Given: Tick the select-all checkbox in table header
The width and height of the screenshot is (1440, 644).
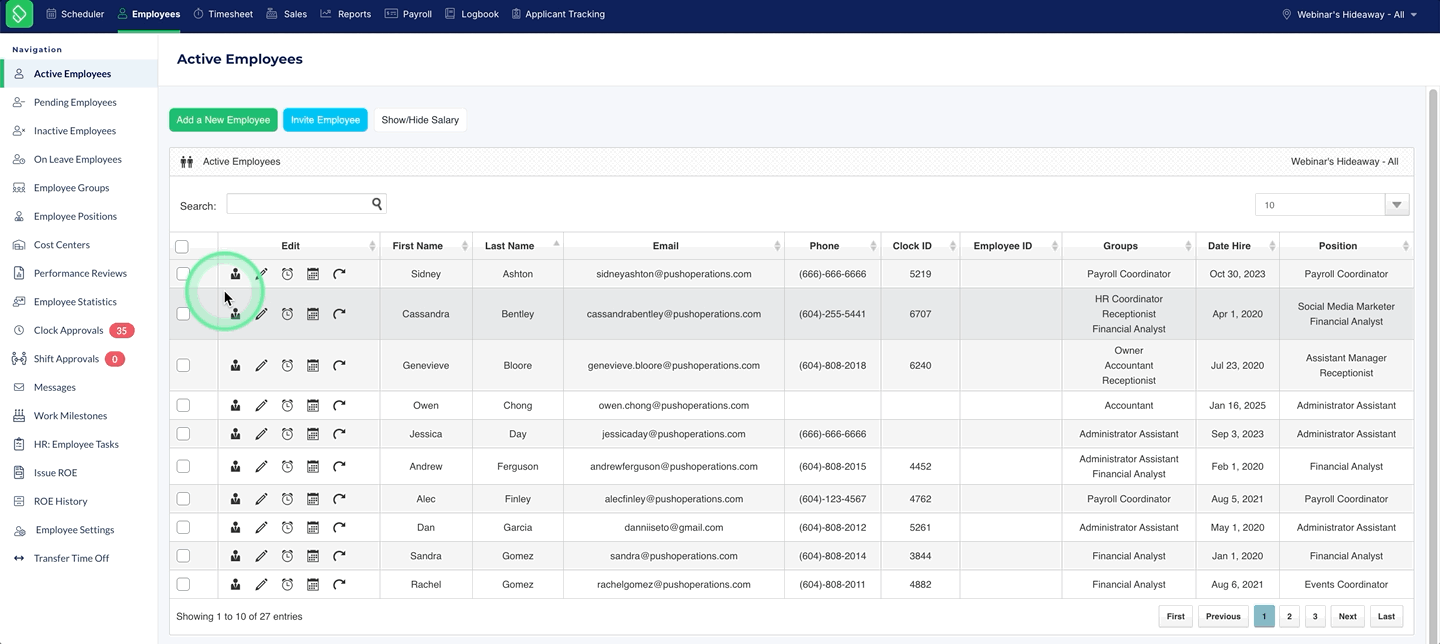Looking at the screenshot, I should coord(182,246).
